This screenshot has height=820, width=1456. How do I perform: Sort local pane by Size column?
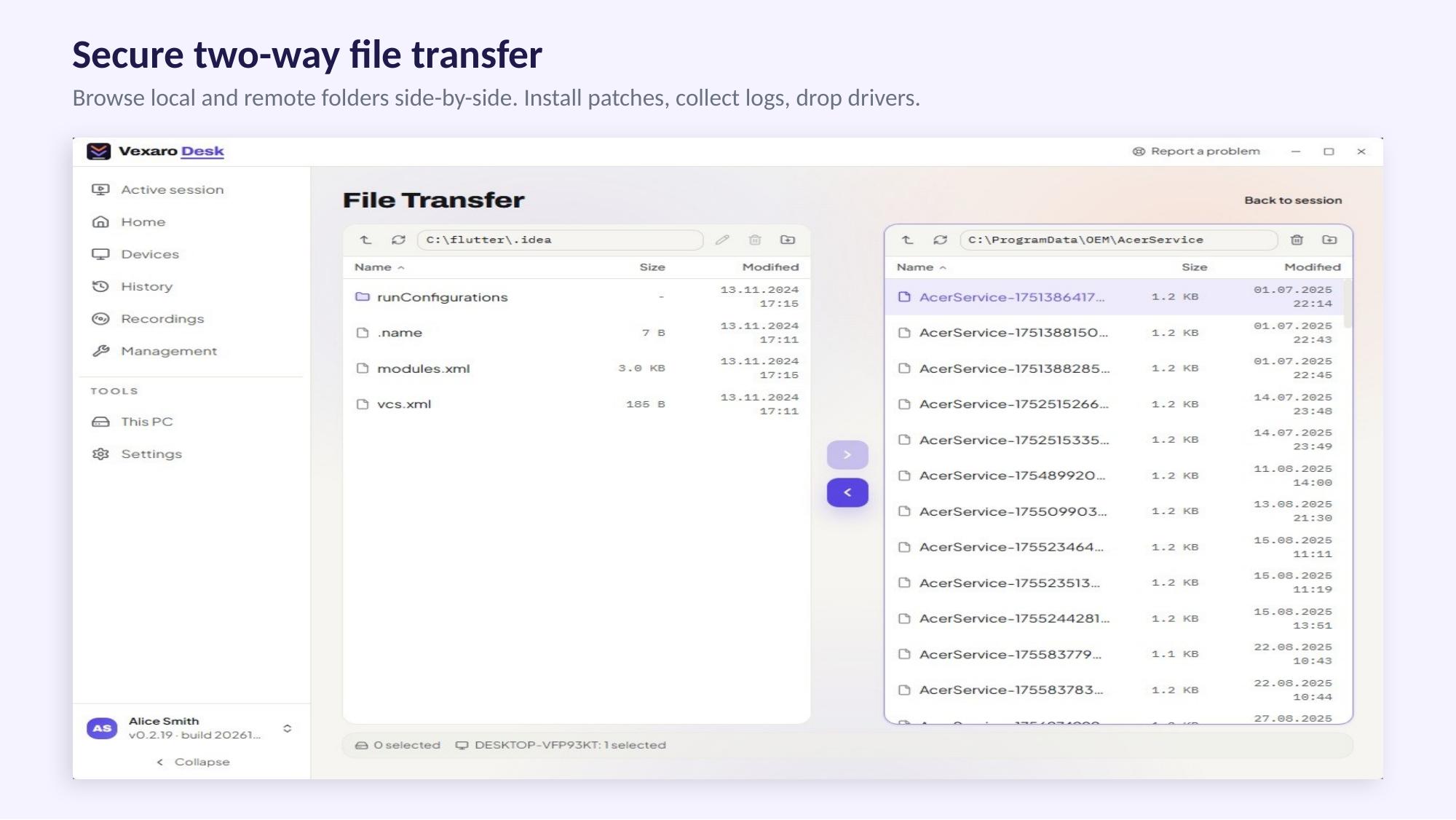[x=652, y=267]
